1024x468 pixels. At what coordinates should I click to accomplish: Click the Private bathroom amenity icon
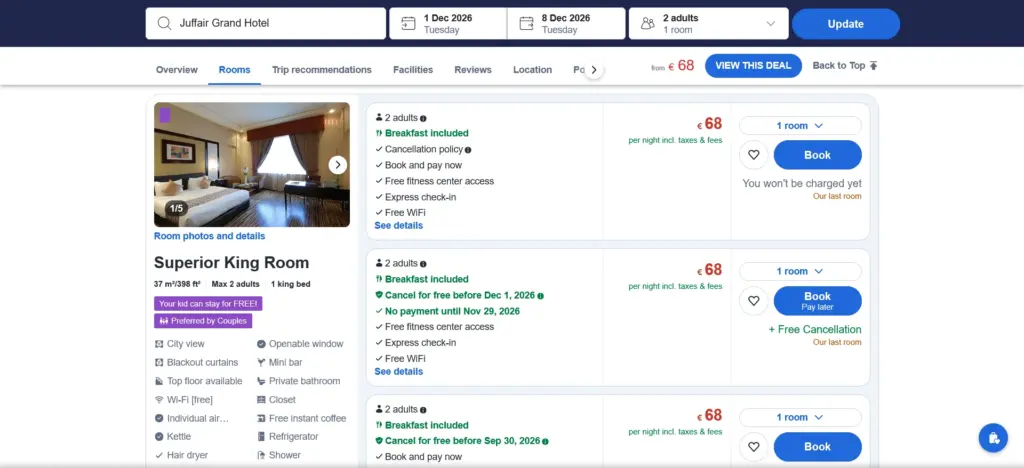261,381
